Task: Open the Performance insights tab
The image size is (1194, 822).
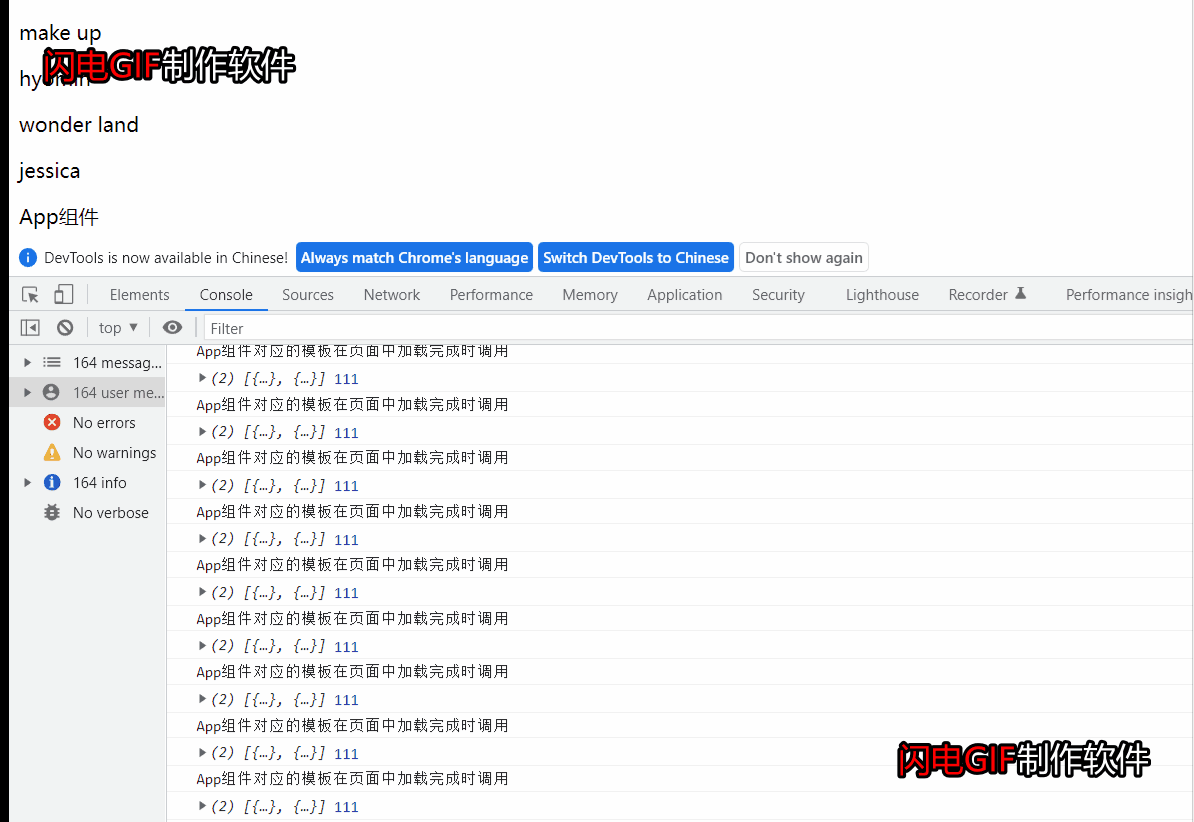Action: [x=1129, y=295]
